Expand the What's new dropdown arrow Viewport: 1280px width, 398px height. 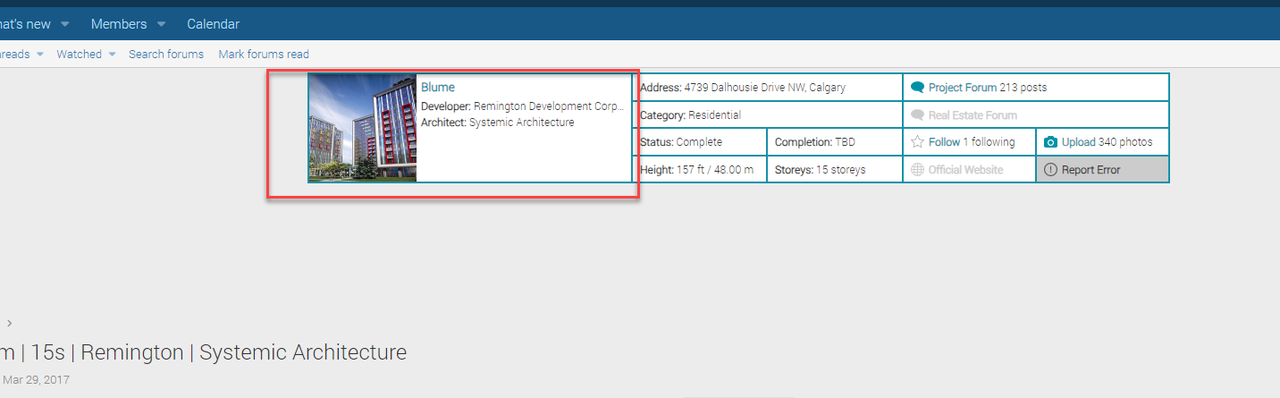pyautogui.click(x=65, y=24)
